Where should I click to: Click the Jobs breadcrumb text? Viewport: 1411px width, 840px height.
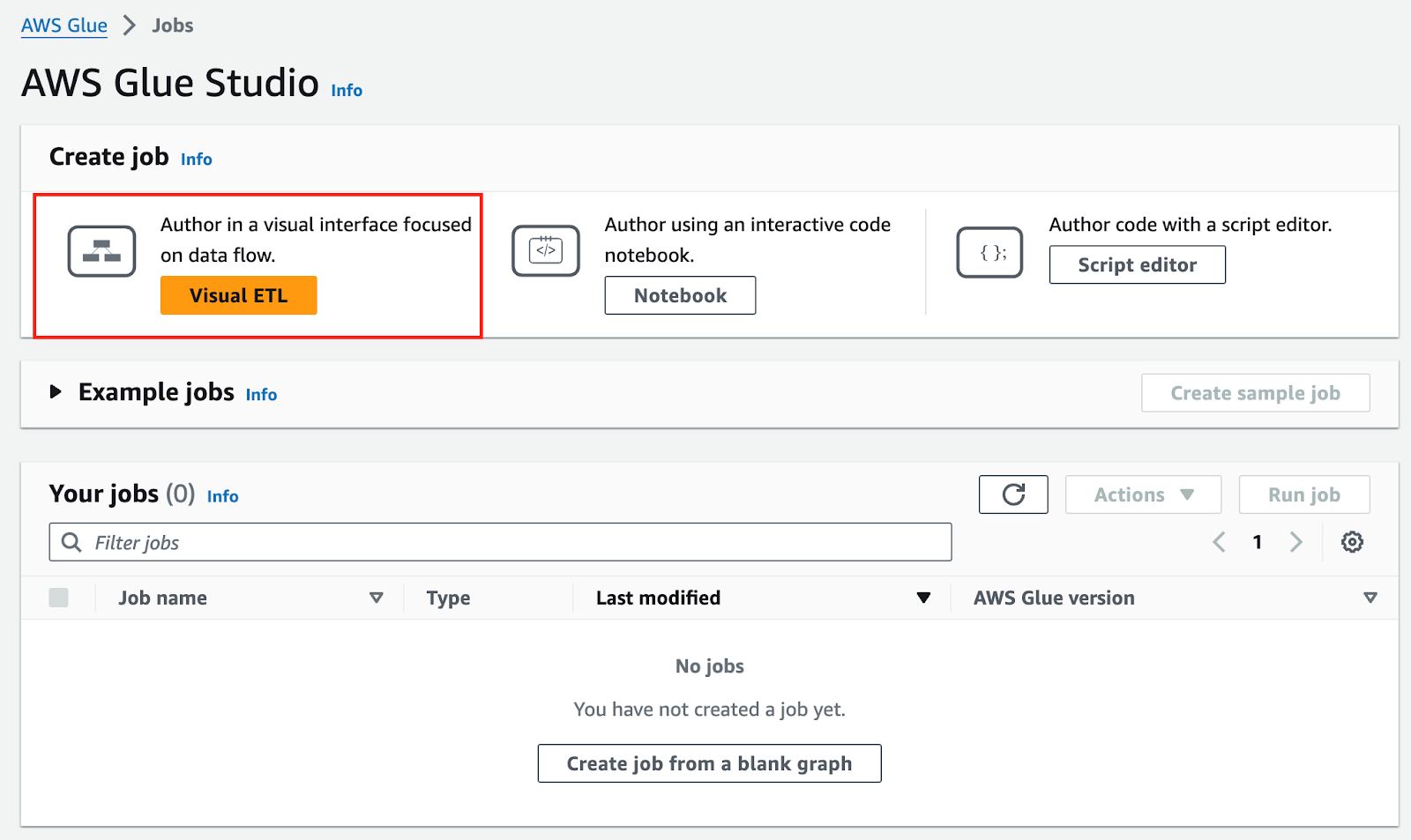[173, 26]
